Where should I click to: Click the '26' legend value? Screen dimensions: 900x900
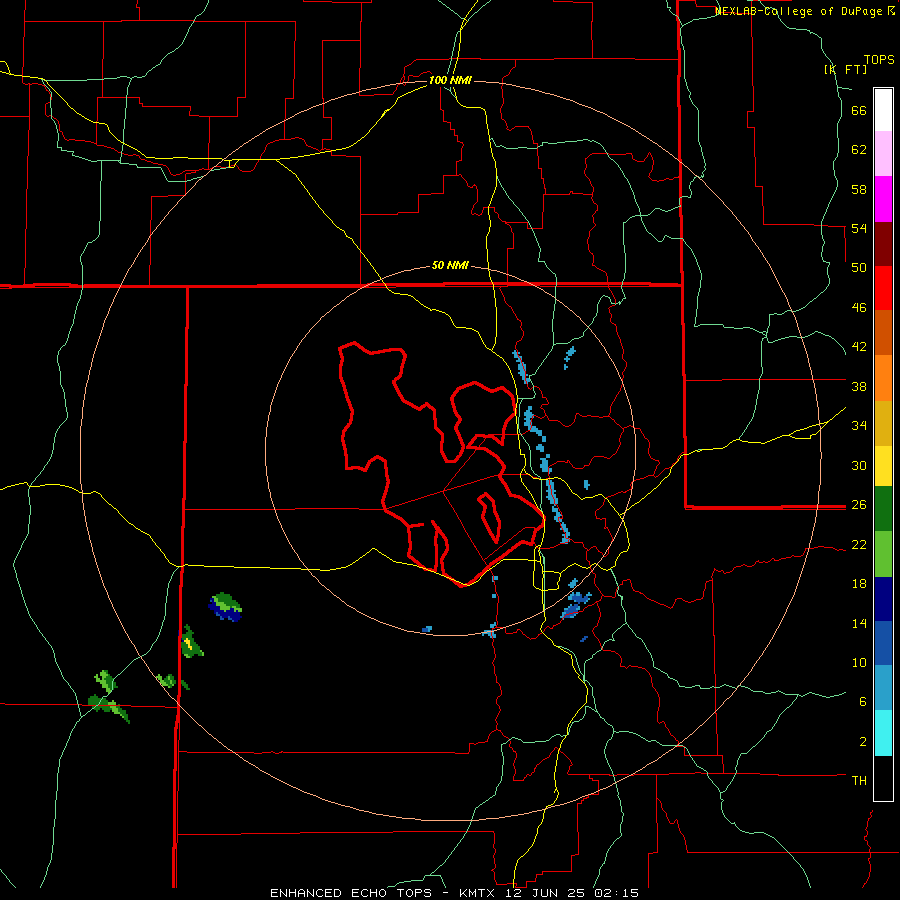859,505
